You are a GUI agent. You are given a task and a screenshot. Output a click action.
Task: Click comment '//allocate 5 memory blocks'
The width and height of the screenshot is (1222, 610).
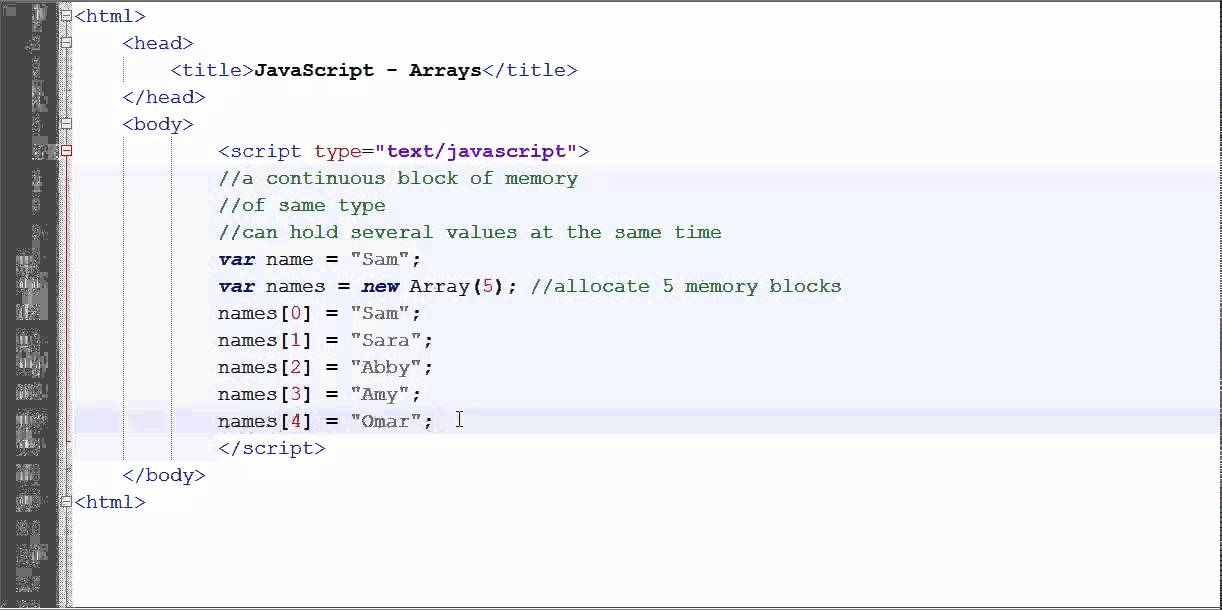687,286
